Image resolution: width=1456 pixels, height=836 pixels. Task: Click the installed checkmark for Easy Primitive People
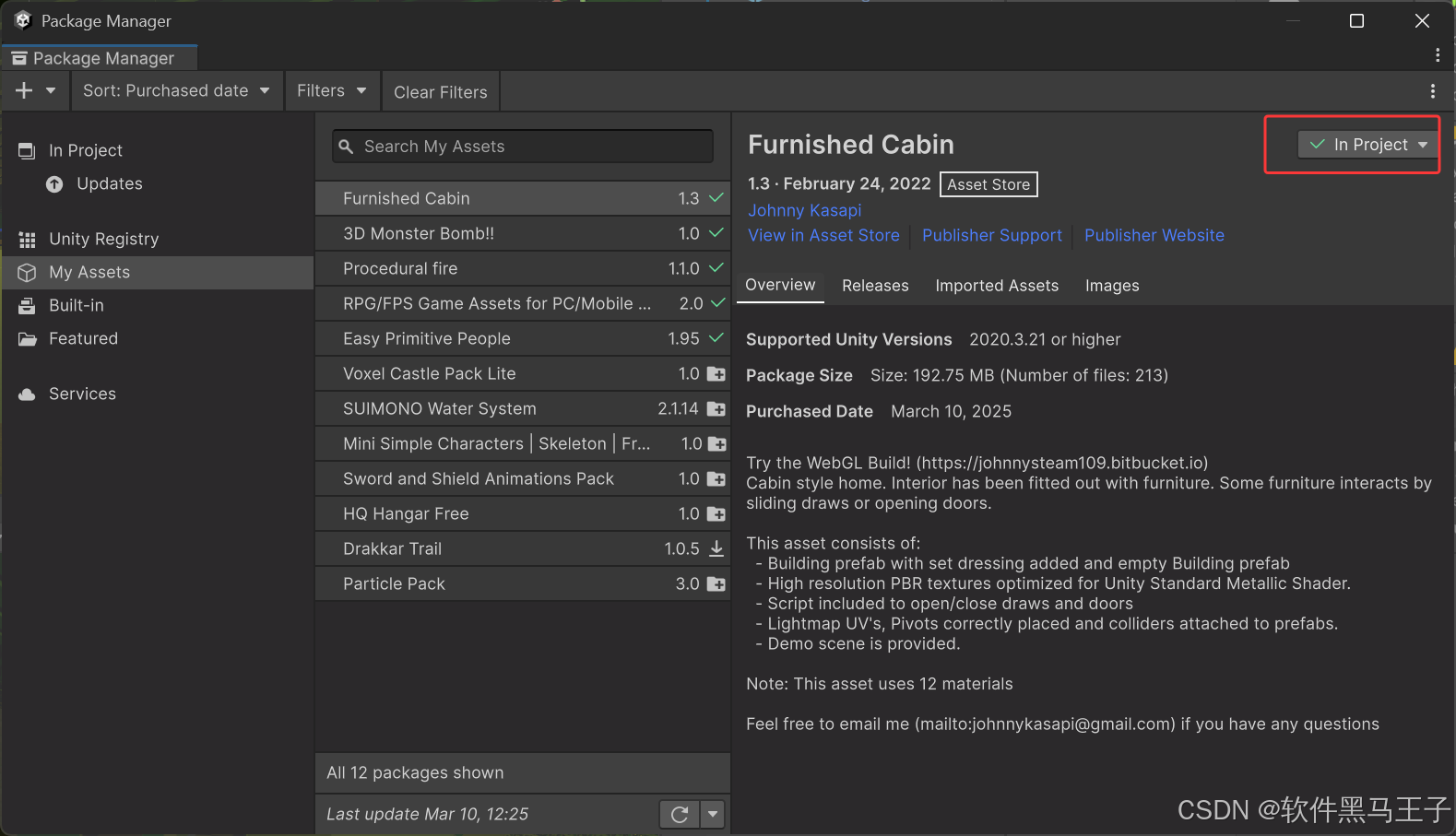coord(716,337)
